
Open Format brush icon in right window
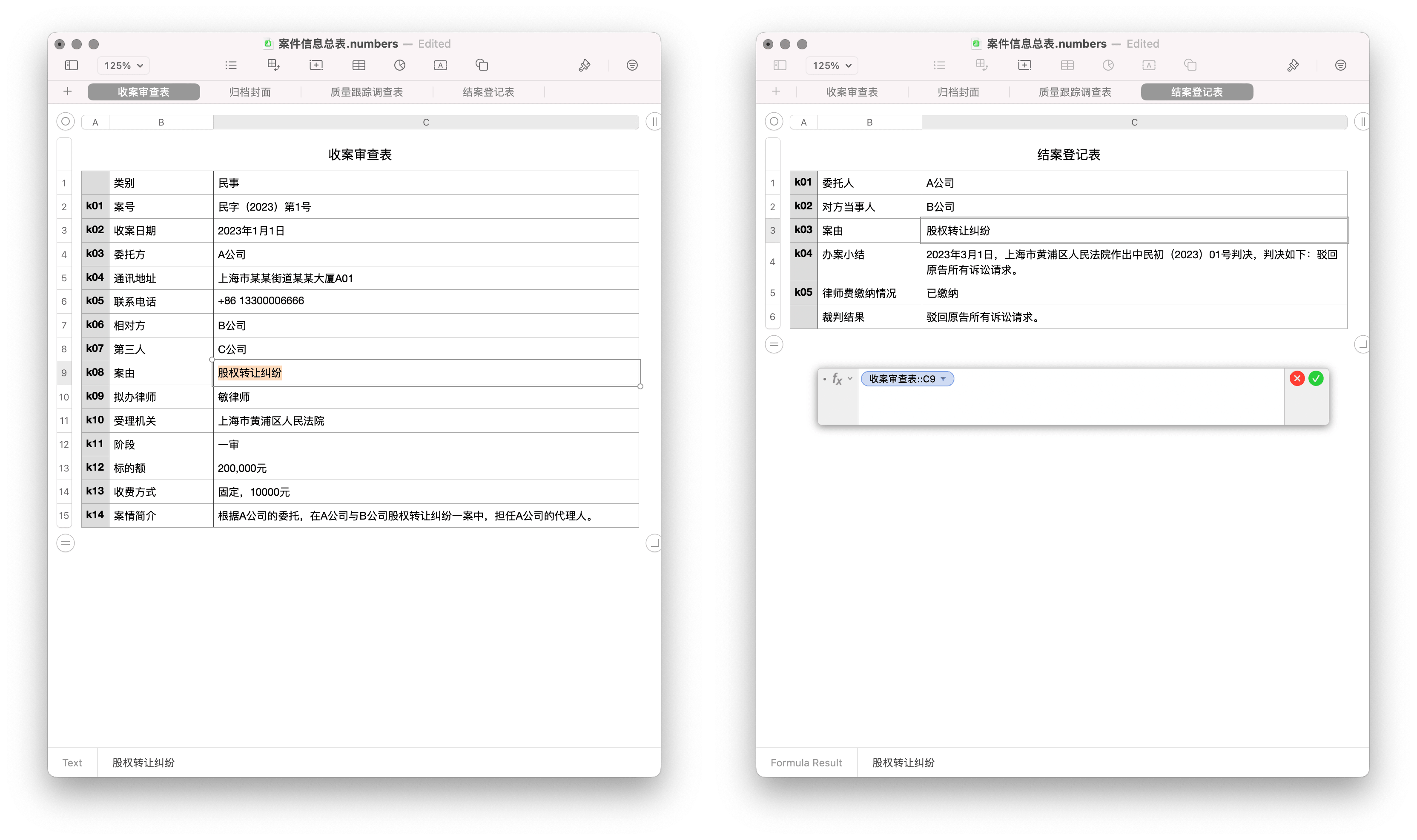click(1293, 65)
